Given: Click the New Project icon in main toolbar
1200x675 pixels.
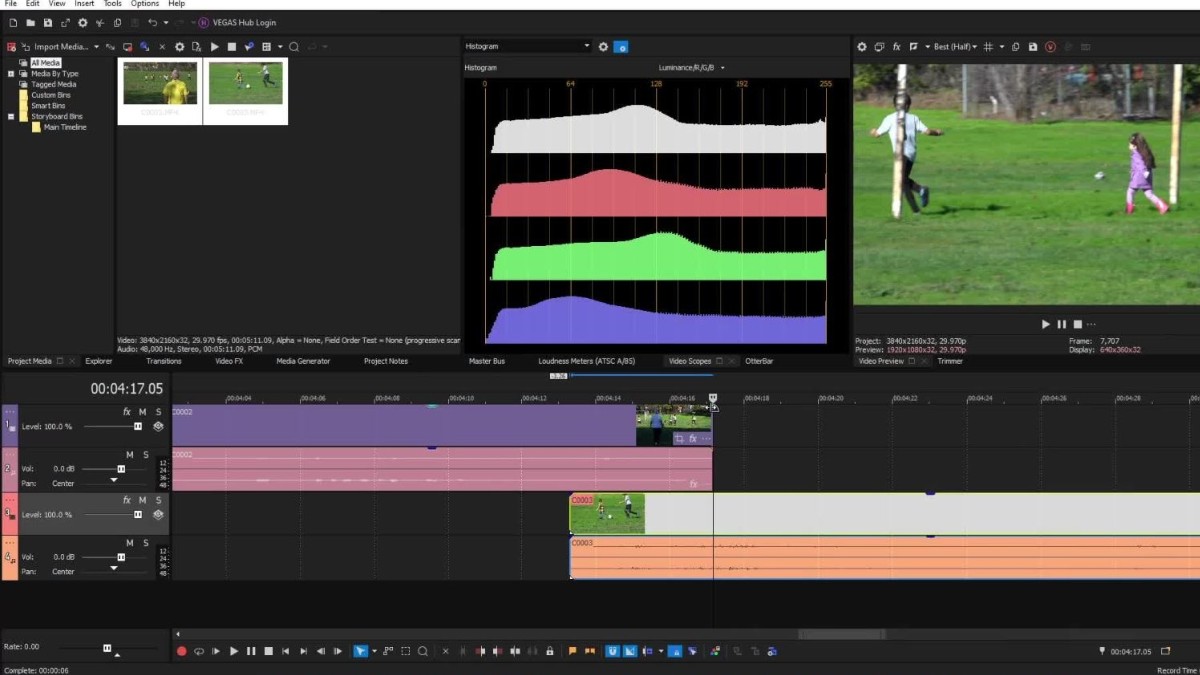Looking at the screenshot, I should point(13,22).
